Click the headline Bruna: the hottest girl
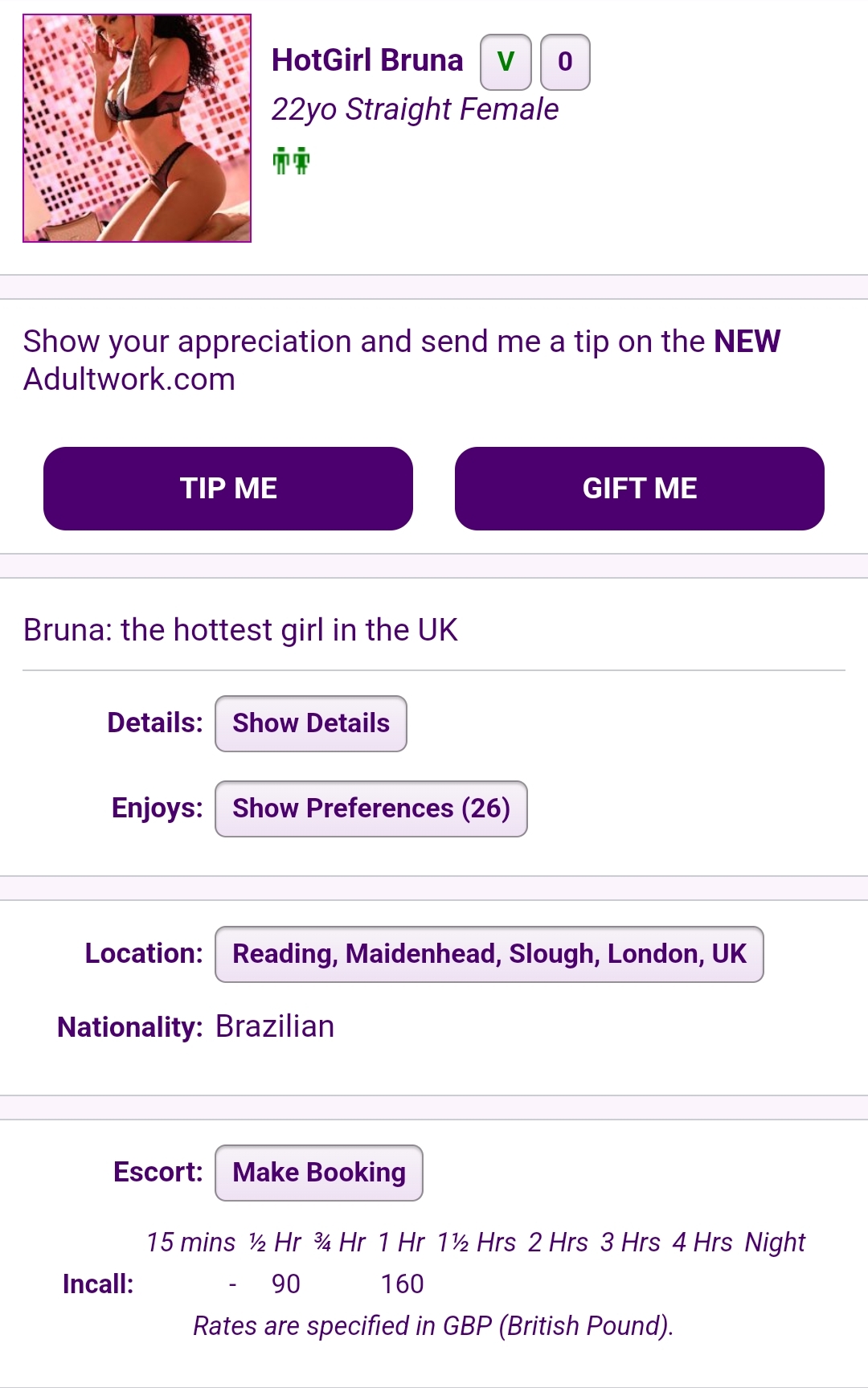This screenshot has height=1388, width=868. point(240,630)
